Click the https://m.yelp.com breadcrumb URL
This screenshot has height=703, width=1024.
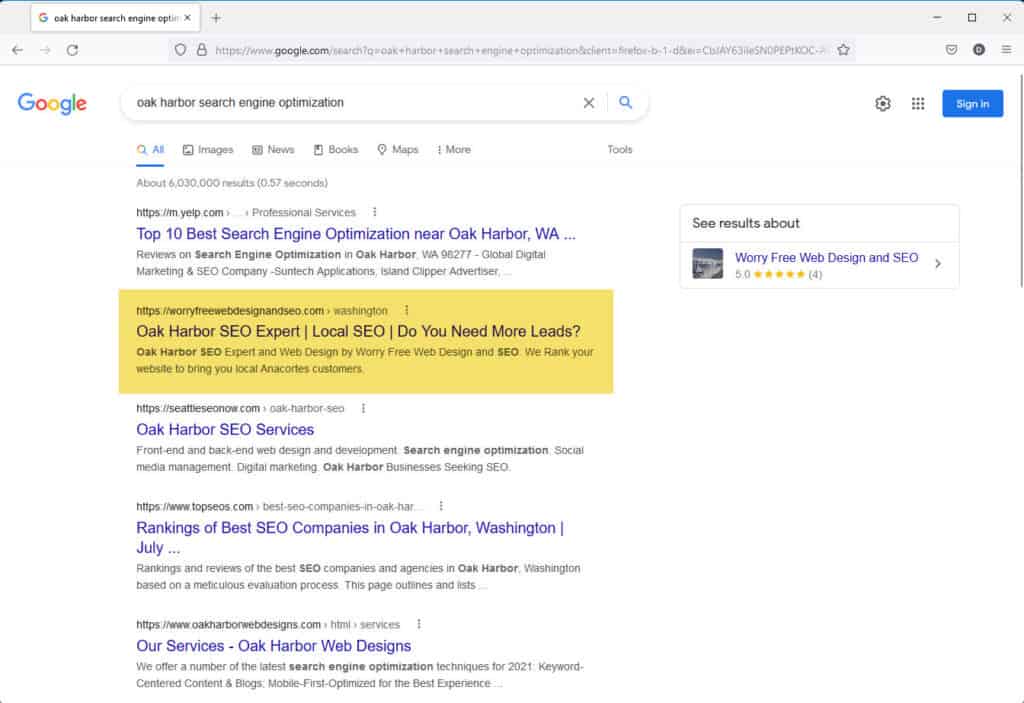click(x=180, y=212)
